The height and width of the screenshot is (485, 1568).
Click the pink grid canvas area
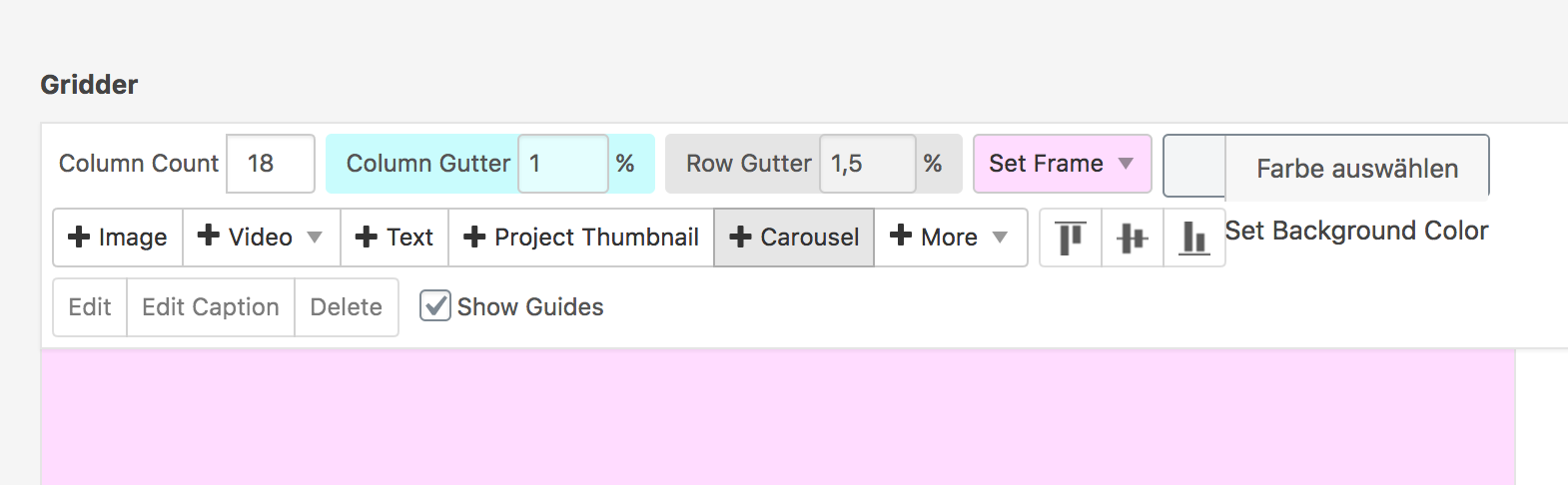pos(778,417)
